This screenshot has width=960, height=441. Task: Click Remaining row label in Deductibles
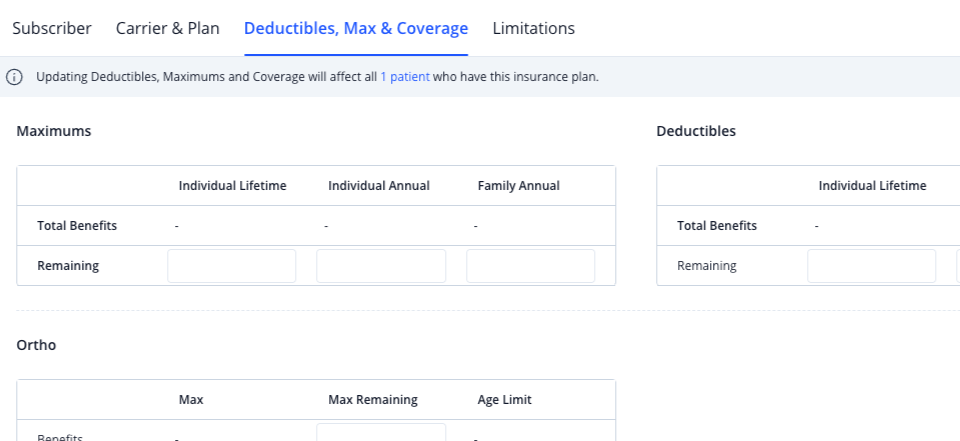[707, 266]
